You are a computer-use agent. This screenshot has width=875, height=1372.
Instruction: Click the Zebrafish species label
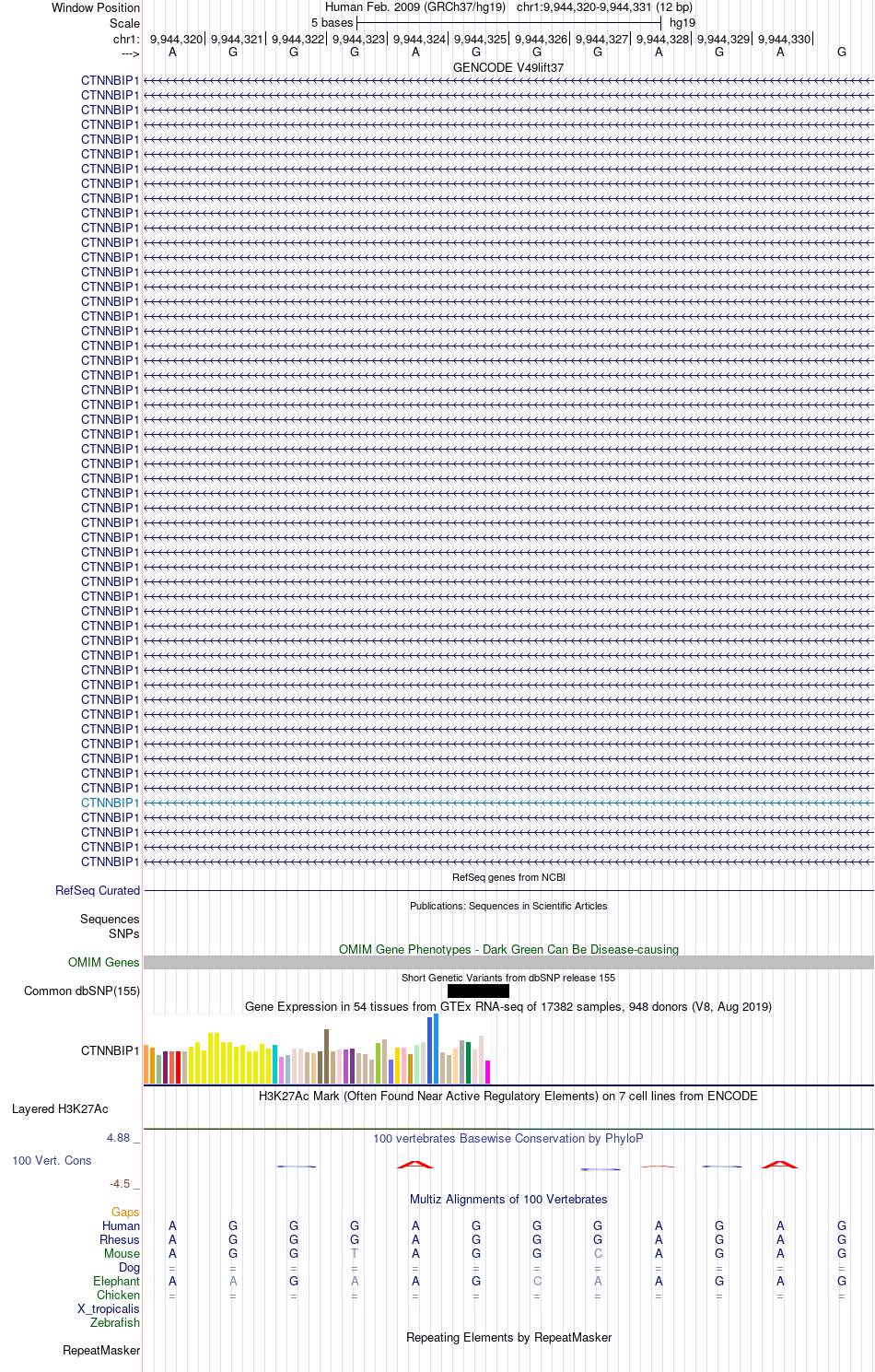point(115,1322)
